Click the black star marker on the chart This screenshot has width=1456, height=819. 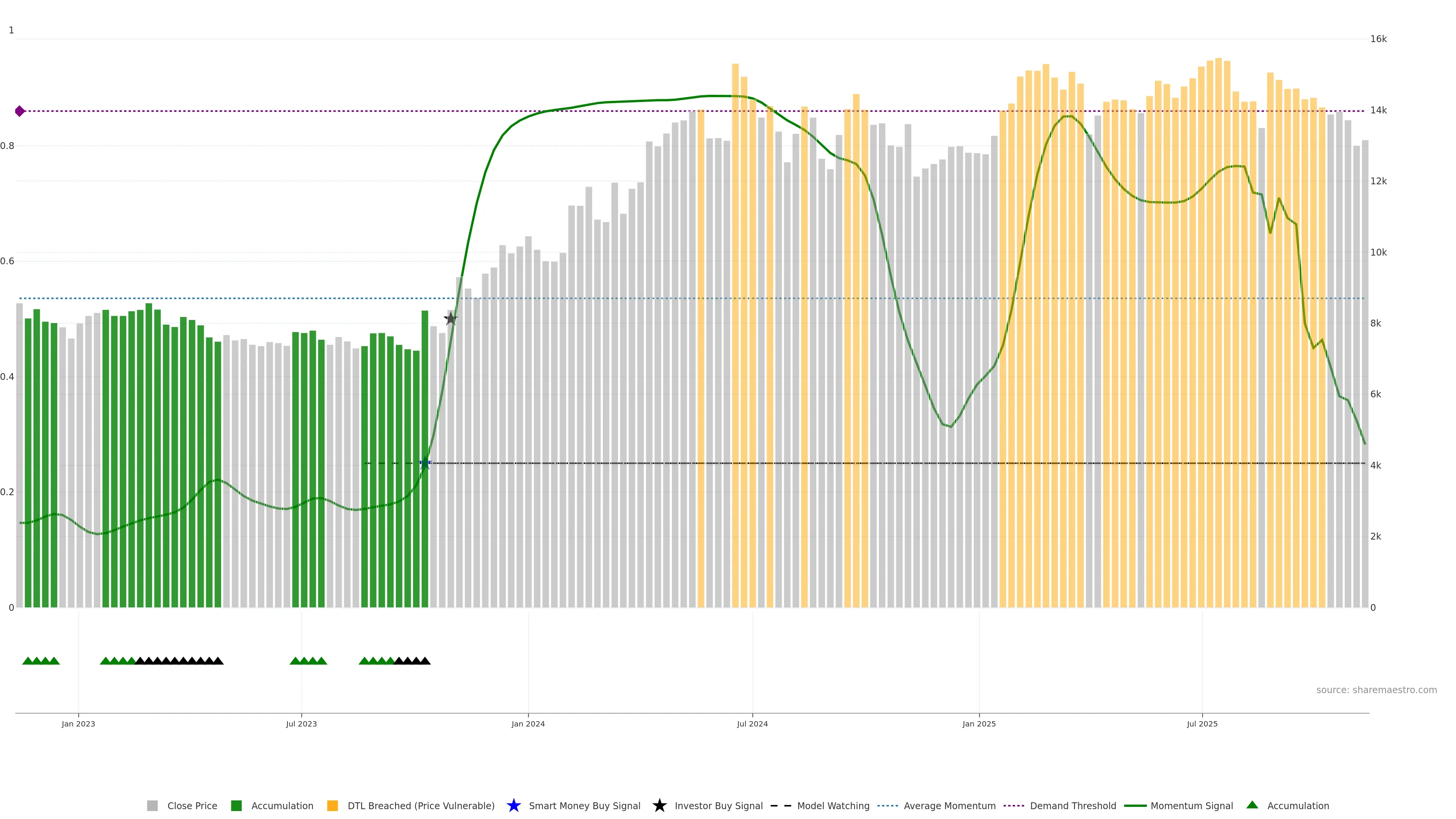pos(450,319)
